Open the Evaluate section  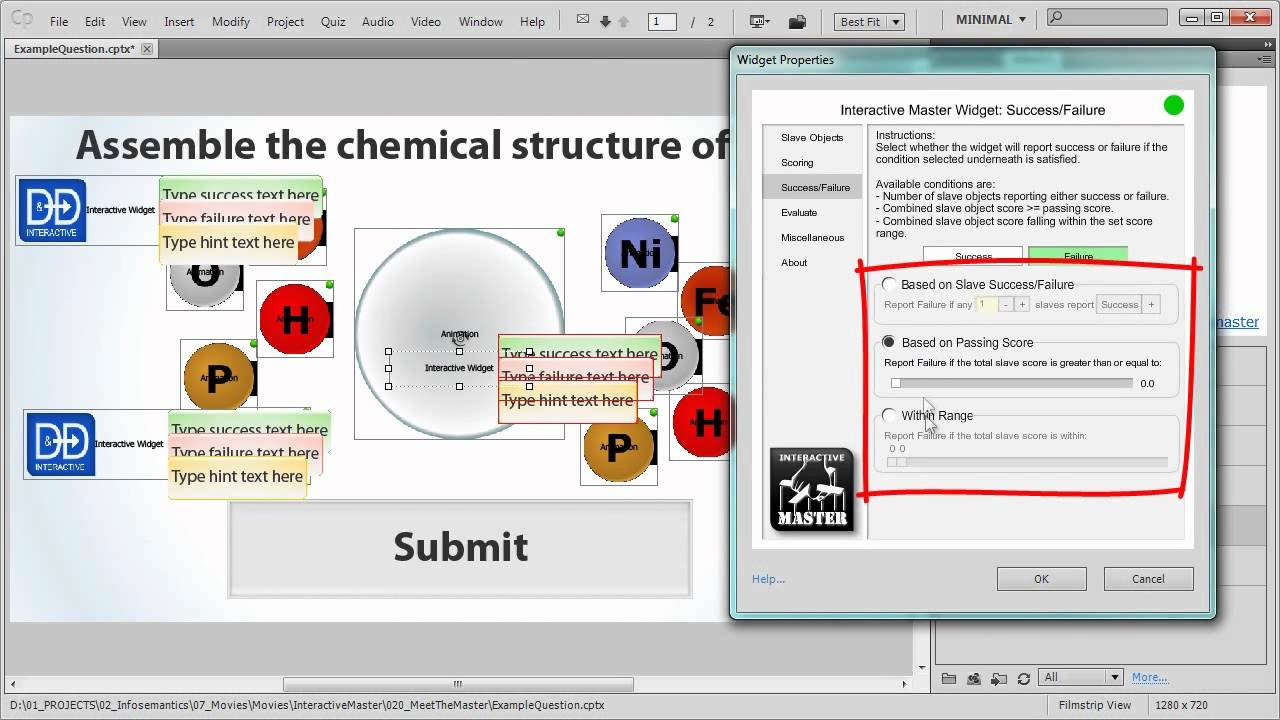[x=812, y=212]
